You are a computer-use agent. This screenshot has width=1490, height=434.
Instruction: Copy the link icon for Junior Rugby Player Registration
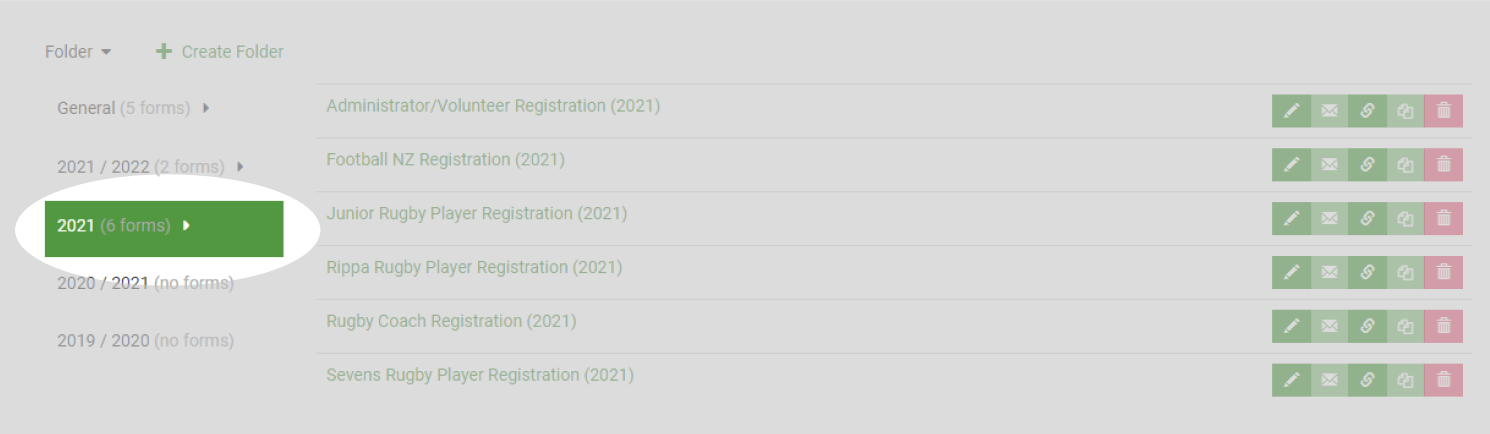(x=1367, y=219)
